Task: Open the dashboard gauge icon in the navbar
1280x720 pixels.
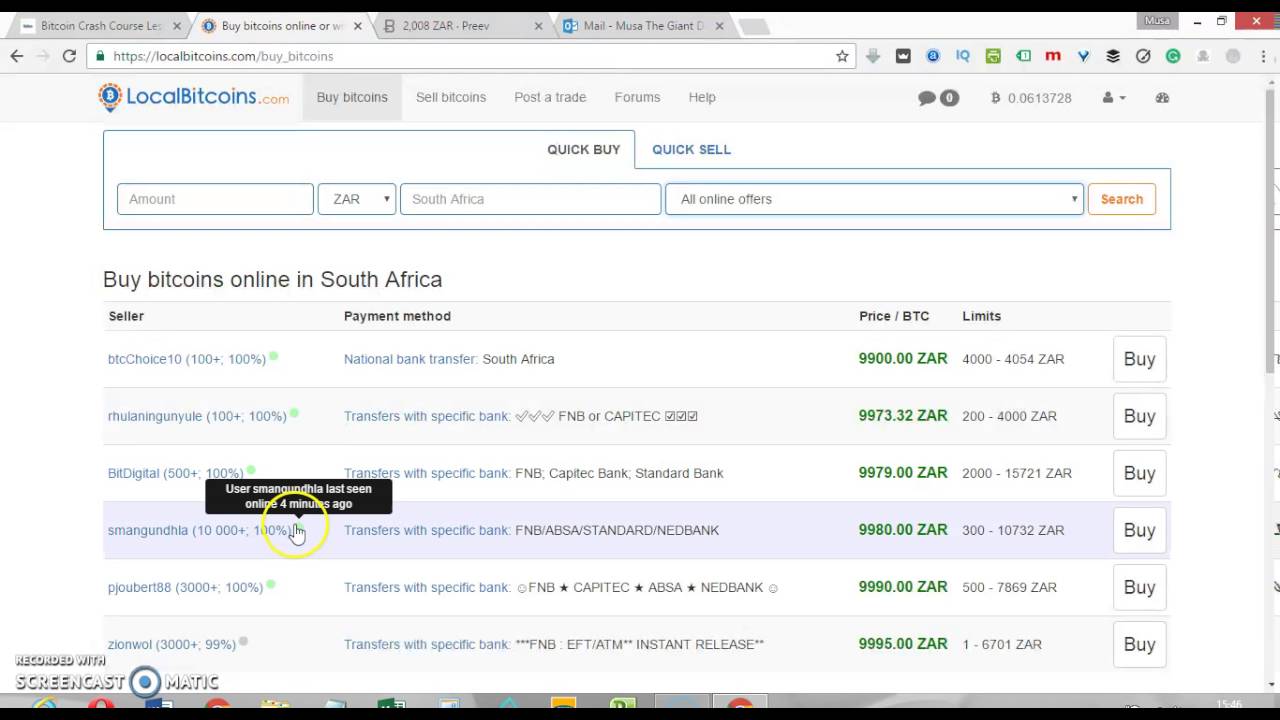Action: coord(1162,98)
